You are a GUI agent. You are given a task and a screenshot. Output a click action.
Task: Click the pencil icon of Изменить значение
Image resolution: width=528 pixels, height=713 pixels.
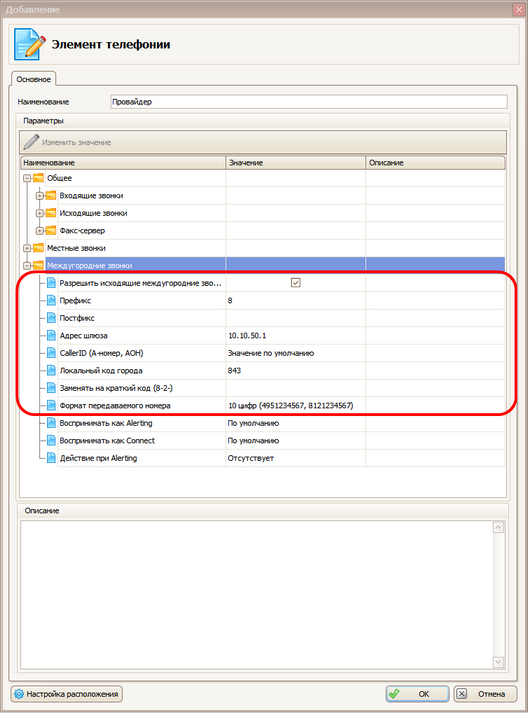point(31,142)
